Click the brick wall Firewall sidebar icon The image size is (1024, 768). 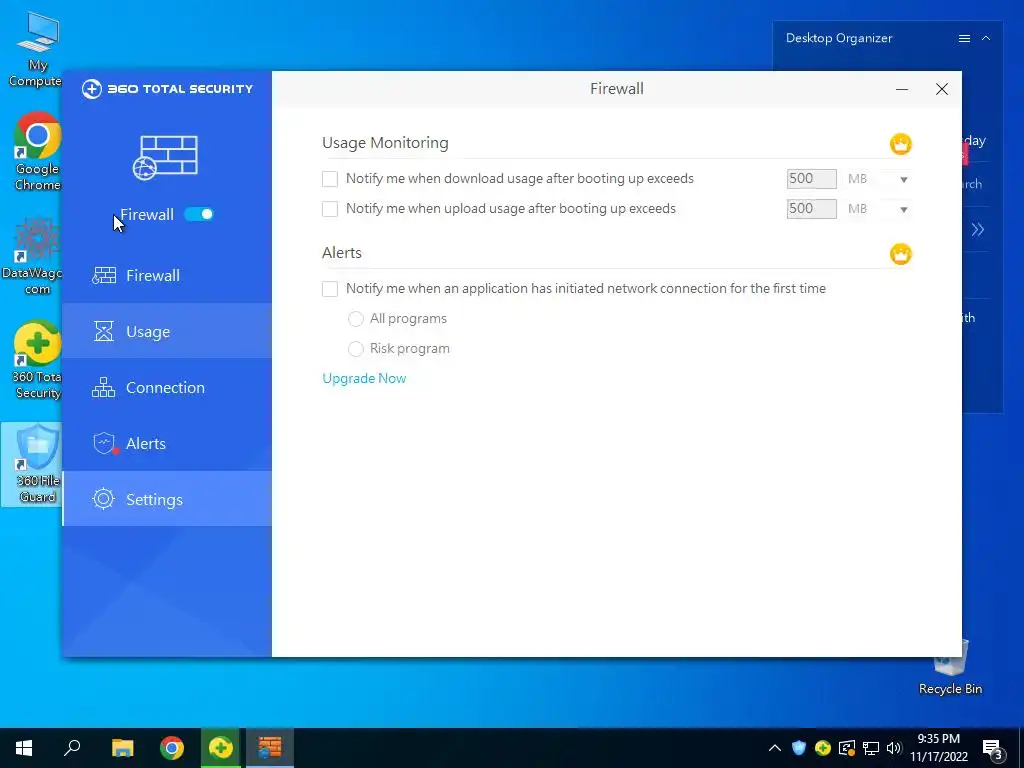[104, 276]
